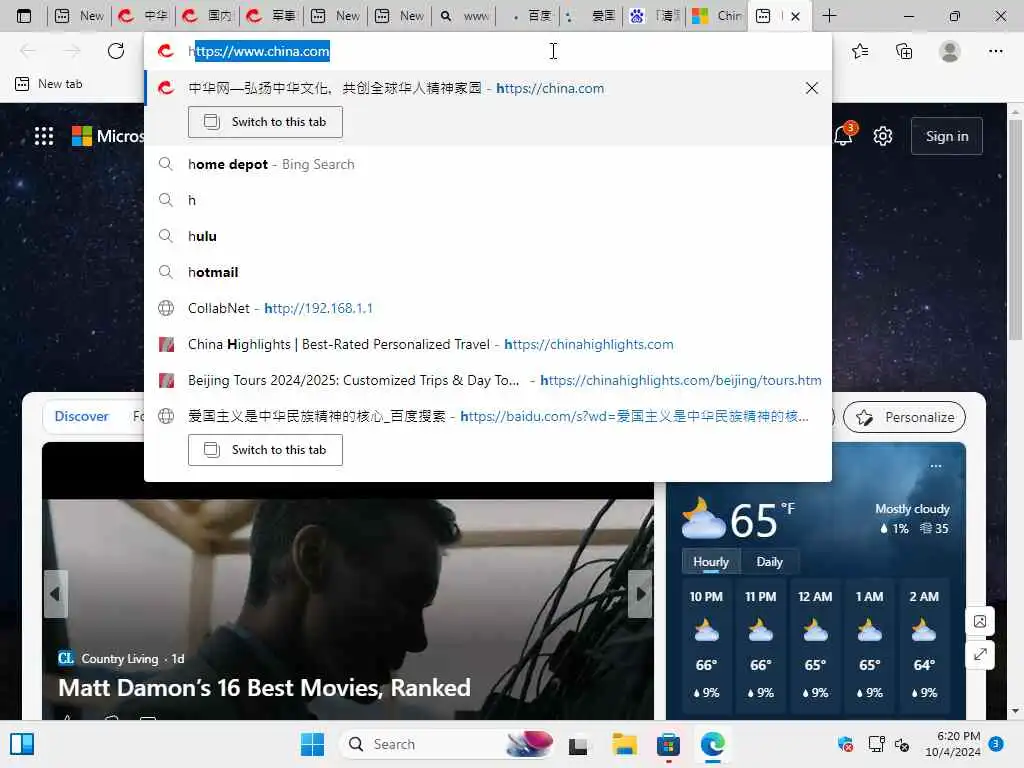Click the expand layout arrows icon
1024x768 pixels.
pyautogui.click(x=980, y=654)
